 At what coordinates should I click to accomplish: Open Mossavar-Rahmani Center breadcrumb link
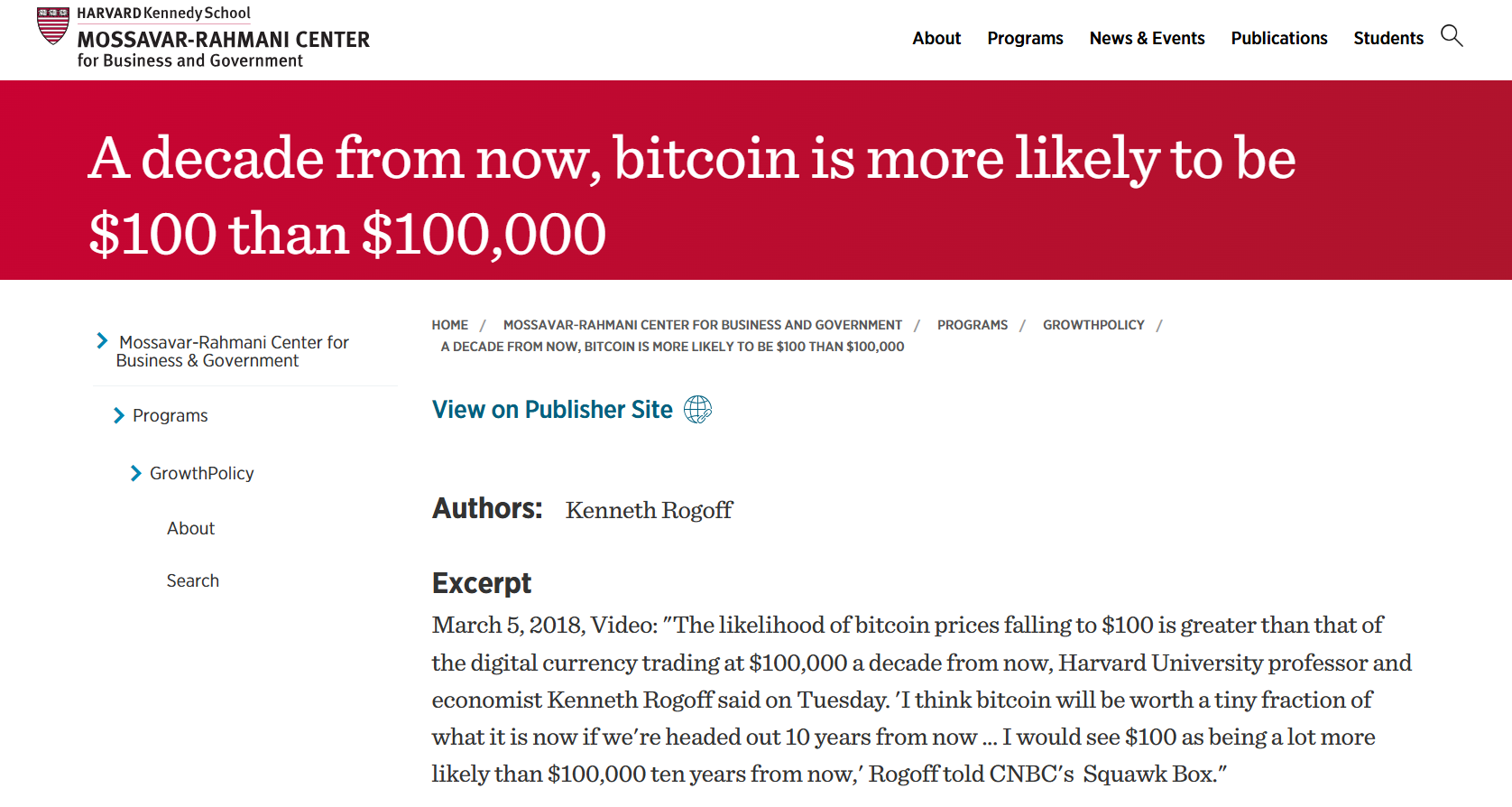click(702, 325)
